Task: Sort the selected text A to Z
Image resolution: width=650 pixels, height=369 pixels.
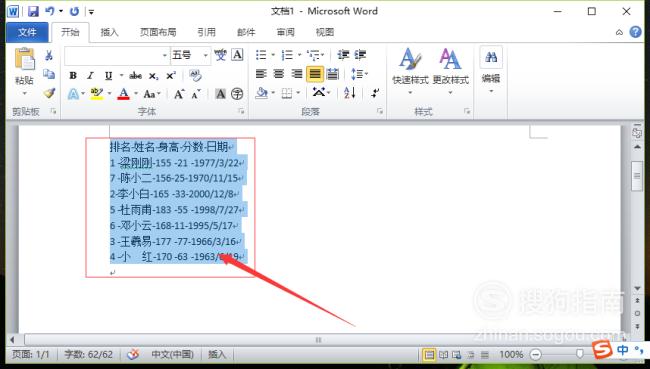Action: point(349,93)
